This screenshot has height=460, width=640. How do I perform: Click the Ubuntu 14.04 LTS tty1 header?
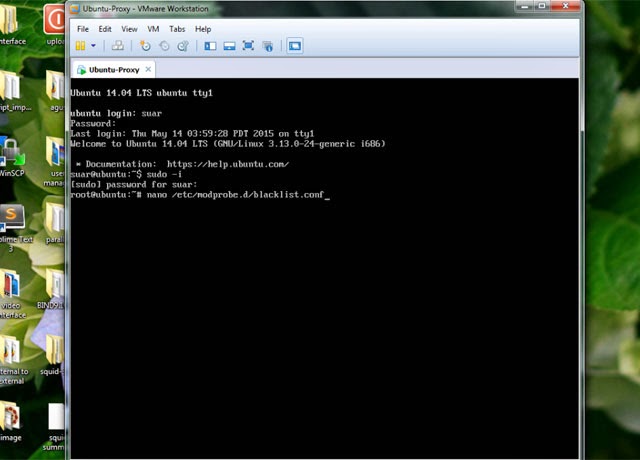tap(141, 93)
